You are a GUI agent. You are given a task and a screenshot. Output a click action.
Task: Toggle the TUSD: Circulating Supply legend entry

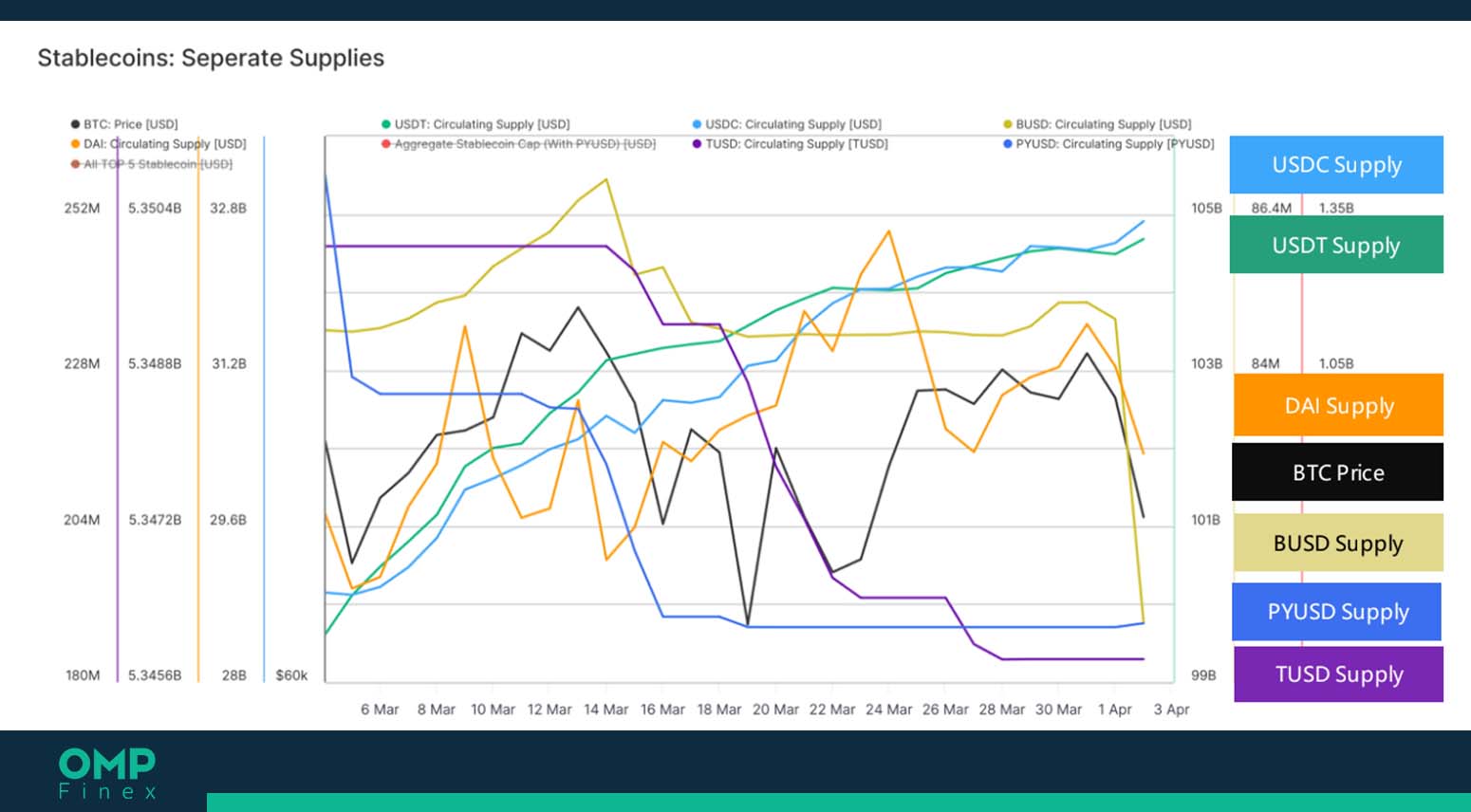point(791,144)
